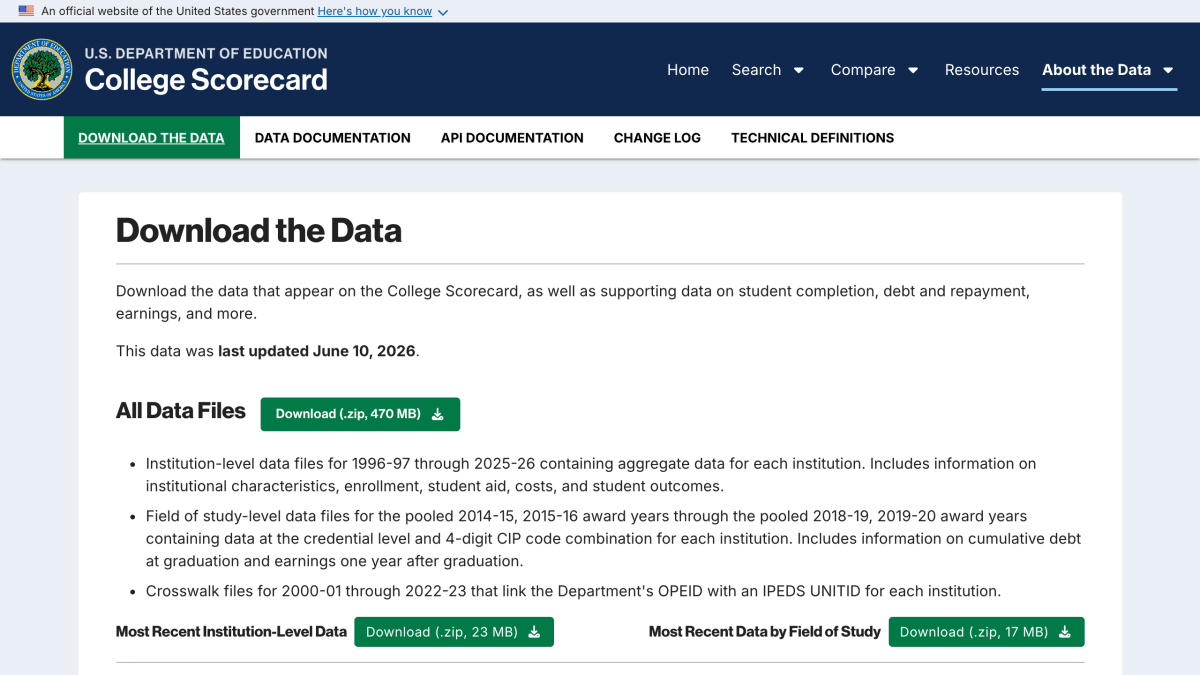Click the Field of study-level data bullet text
Image resolution: width=1200 pixels, height=675 pixels.
click(x=613, y=538)
